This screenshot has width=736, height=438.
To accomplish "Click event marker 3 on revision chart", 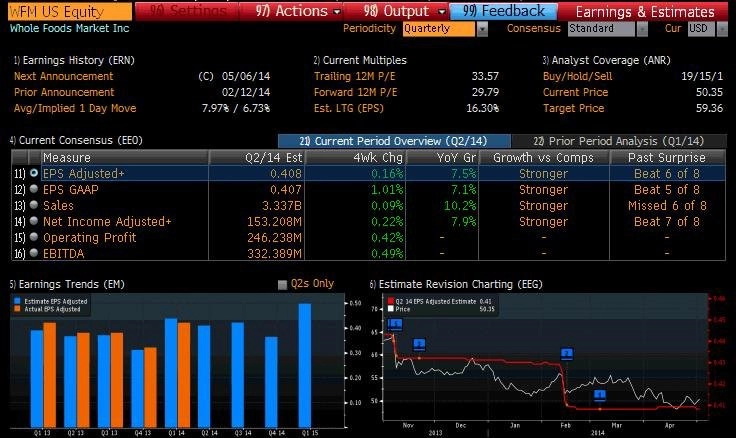I will coord(419,345).
